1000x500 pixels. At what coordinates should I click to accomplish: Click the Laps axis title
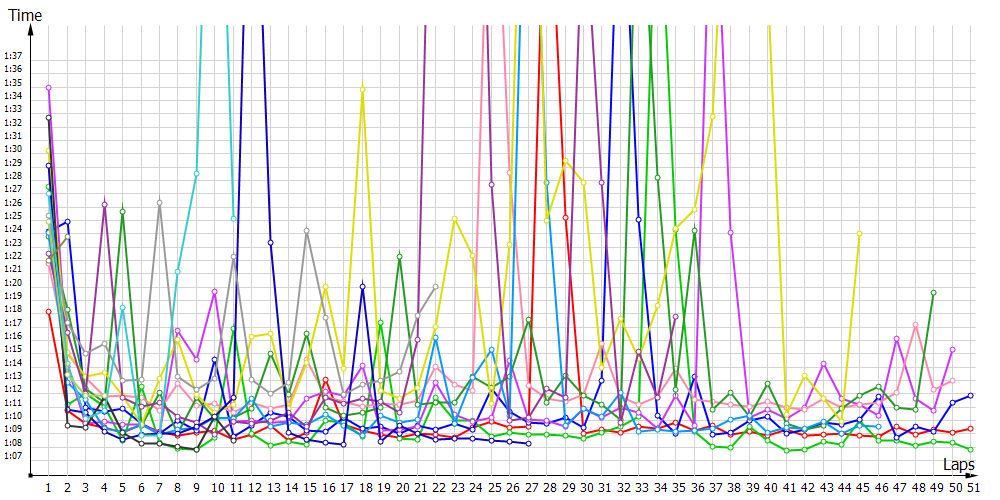tap(958, 465)
